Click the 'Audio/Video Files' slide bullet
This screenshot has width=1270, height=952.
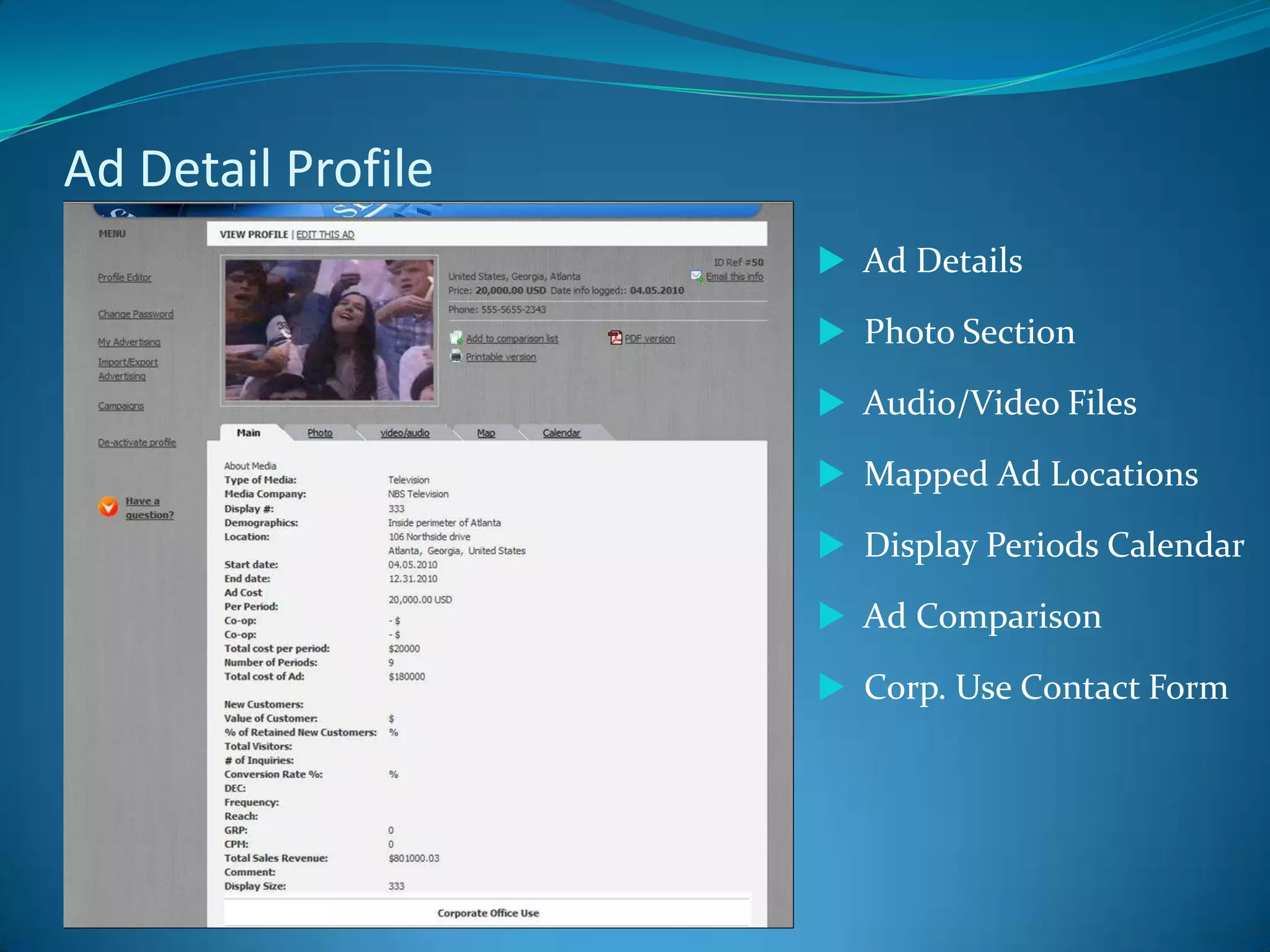click(x=1000, y=403)
